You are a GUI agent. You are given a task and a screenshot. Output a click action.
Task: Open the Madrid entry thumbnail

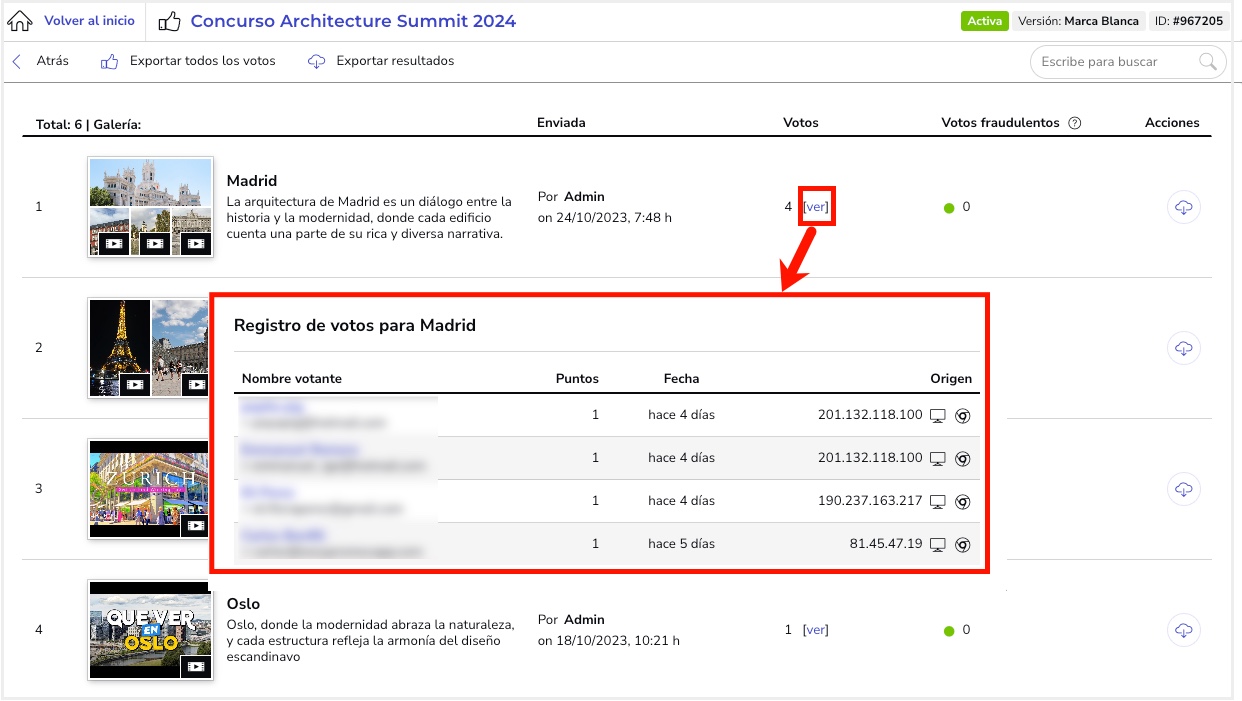point(150,207)
